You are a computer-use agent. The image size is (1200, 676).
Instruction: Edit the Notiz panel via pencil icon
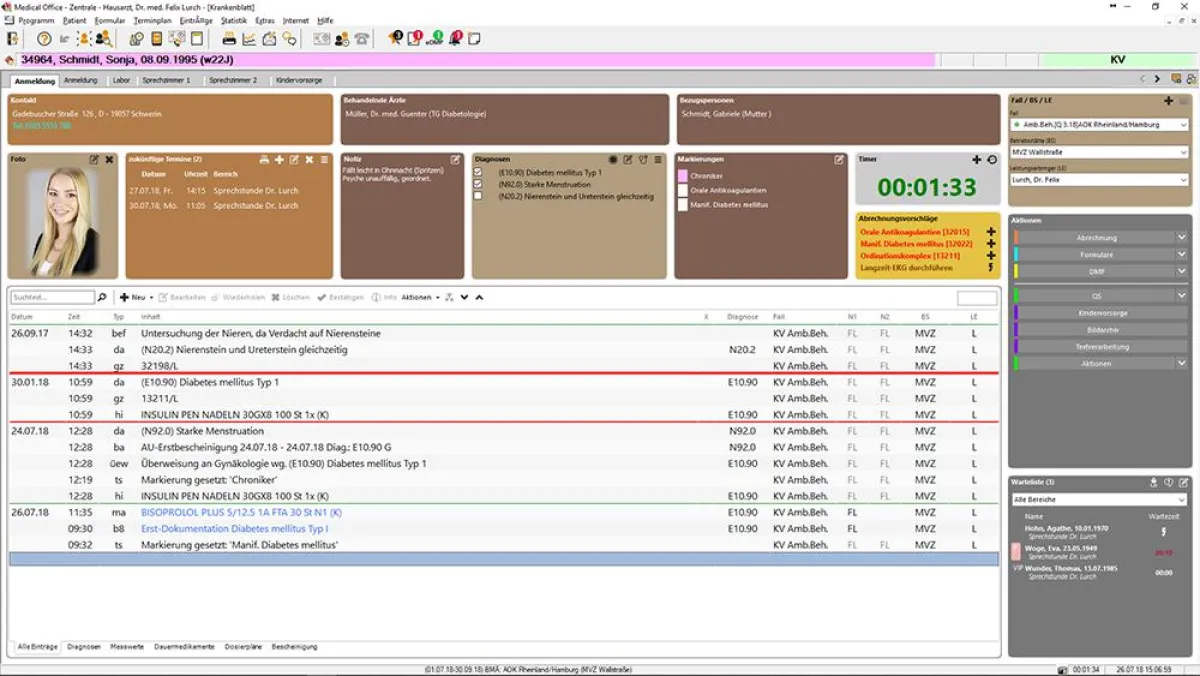click(x=455, y=159)
